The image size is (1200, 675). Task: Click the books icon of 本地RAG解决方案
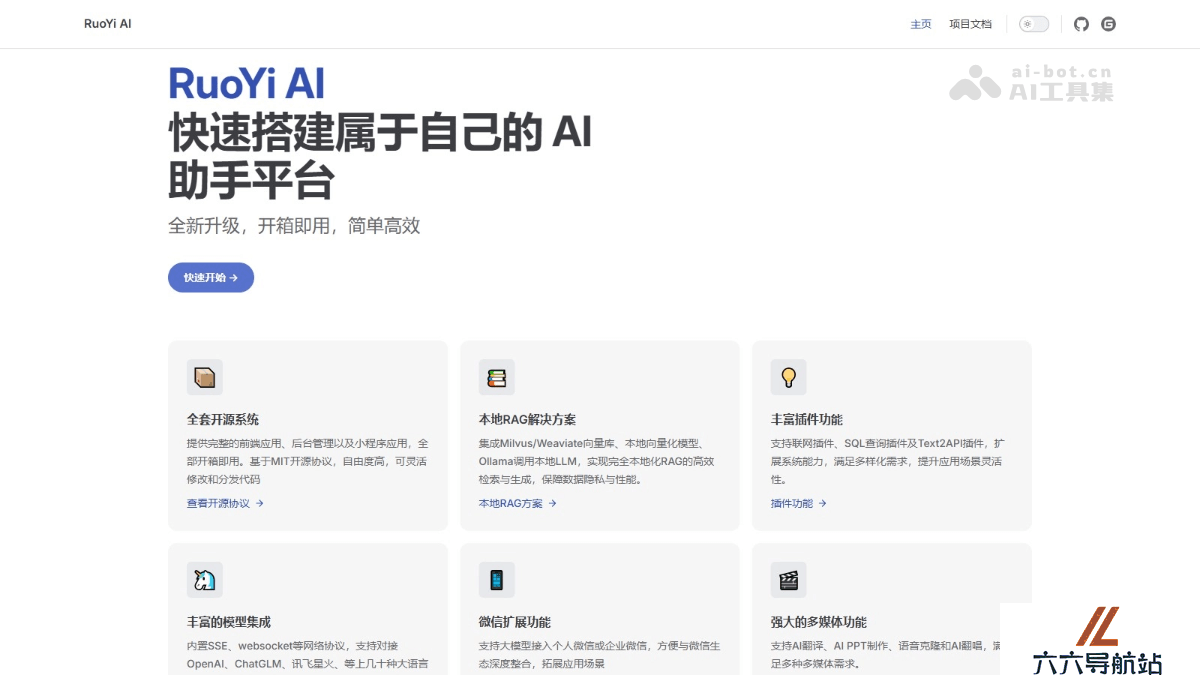click(x=497, y=377)
